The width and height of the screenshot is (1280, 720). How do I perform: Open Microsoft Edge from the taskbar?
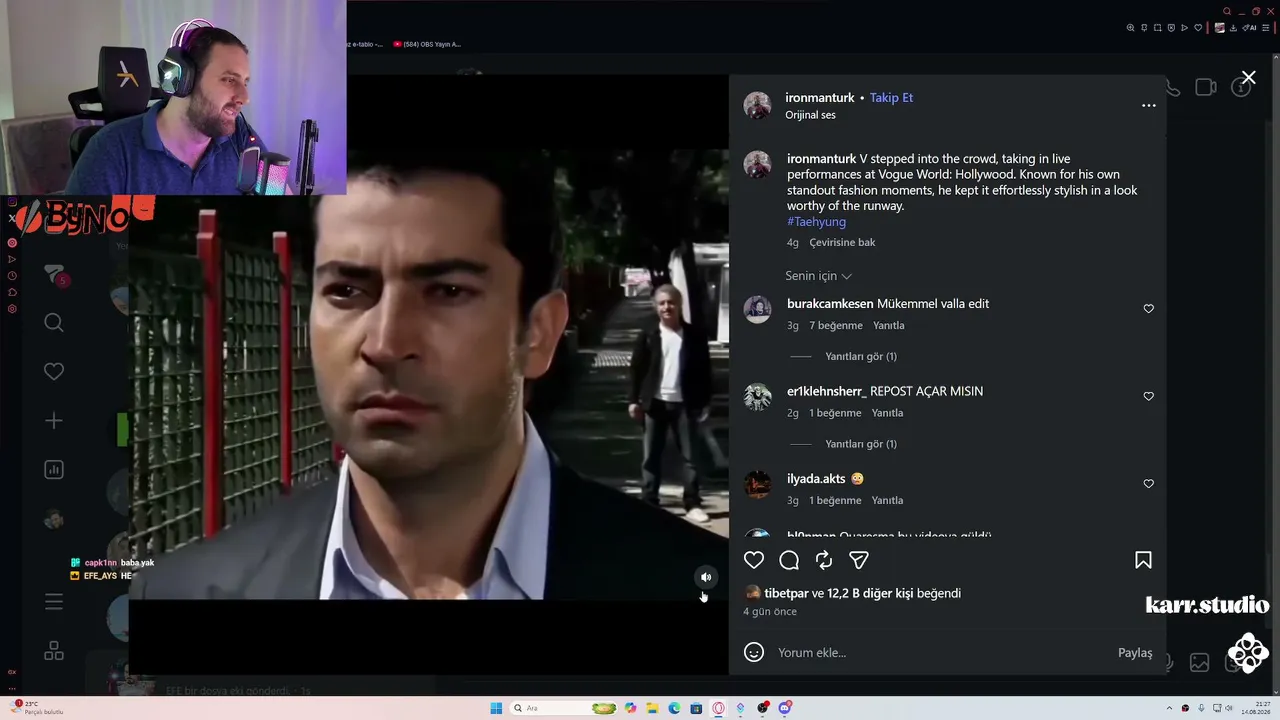(674, 708)
